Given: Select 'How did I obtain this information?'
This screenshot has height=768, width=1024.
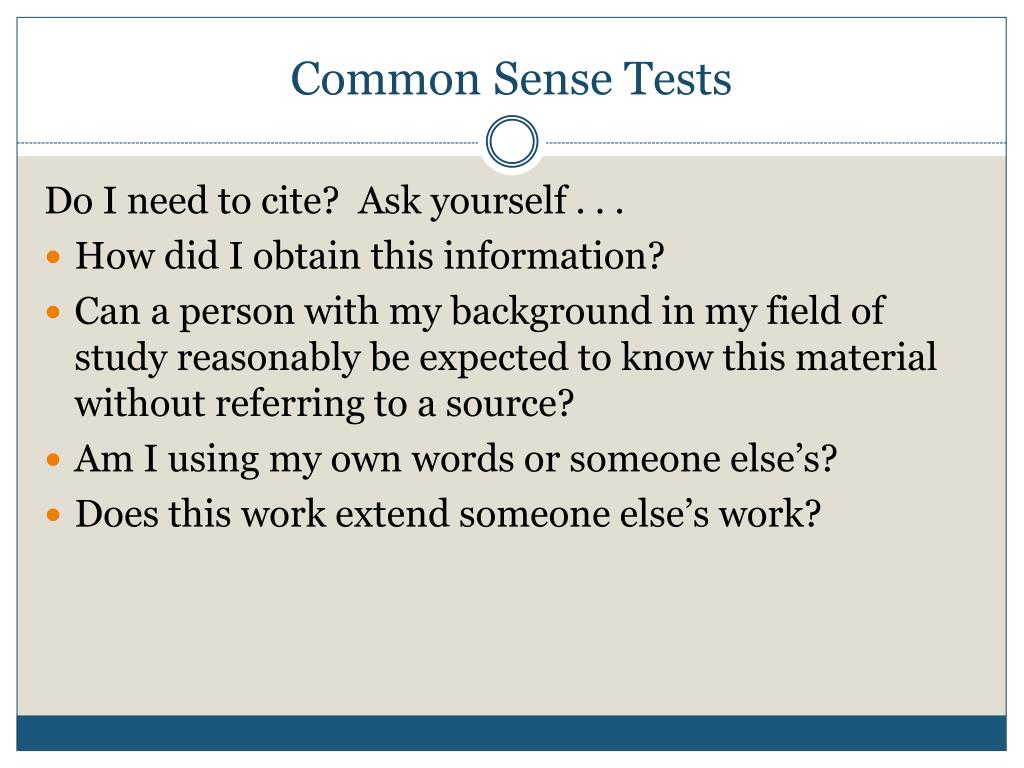Looking at the screenshot, I should click(x=370, y=255).
